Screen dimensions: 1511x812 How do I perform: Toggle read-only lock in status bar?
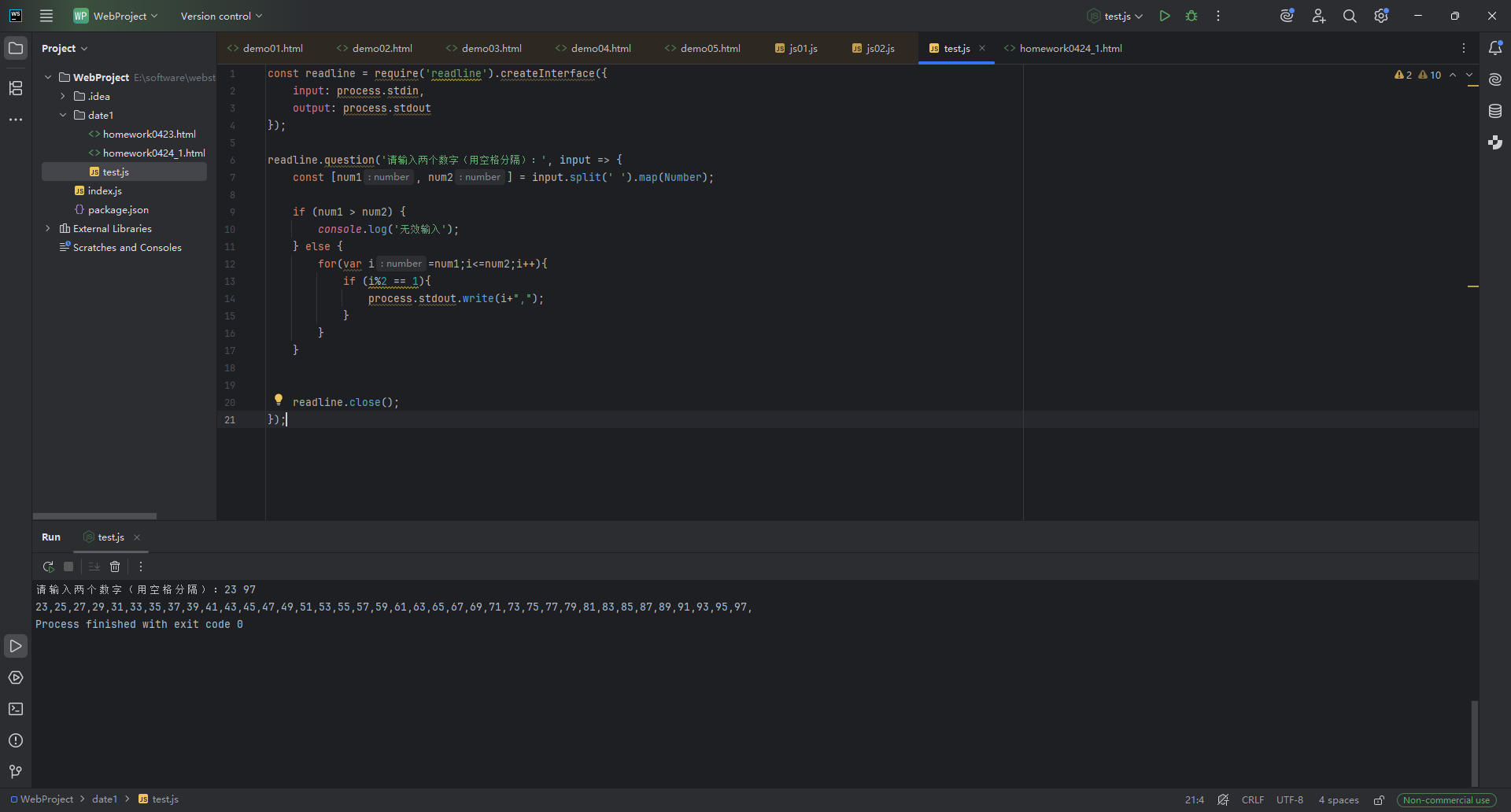pyautogui.click(x=1379, y=800)
